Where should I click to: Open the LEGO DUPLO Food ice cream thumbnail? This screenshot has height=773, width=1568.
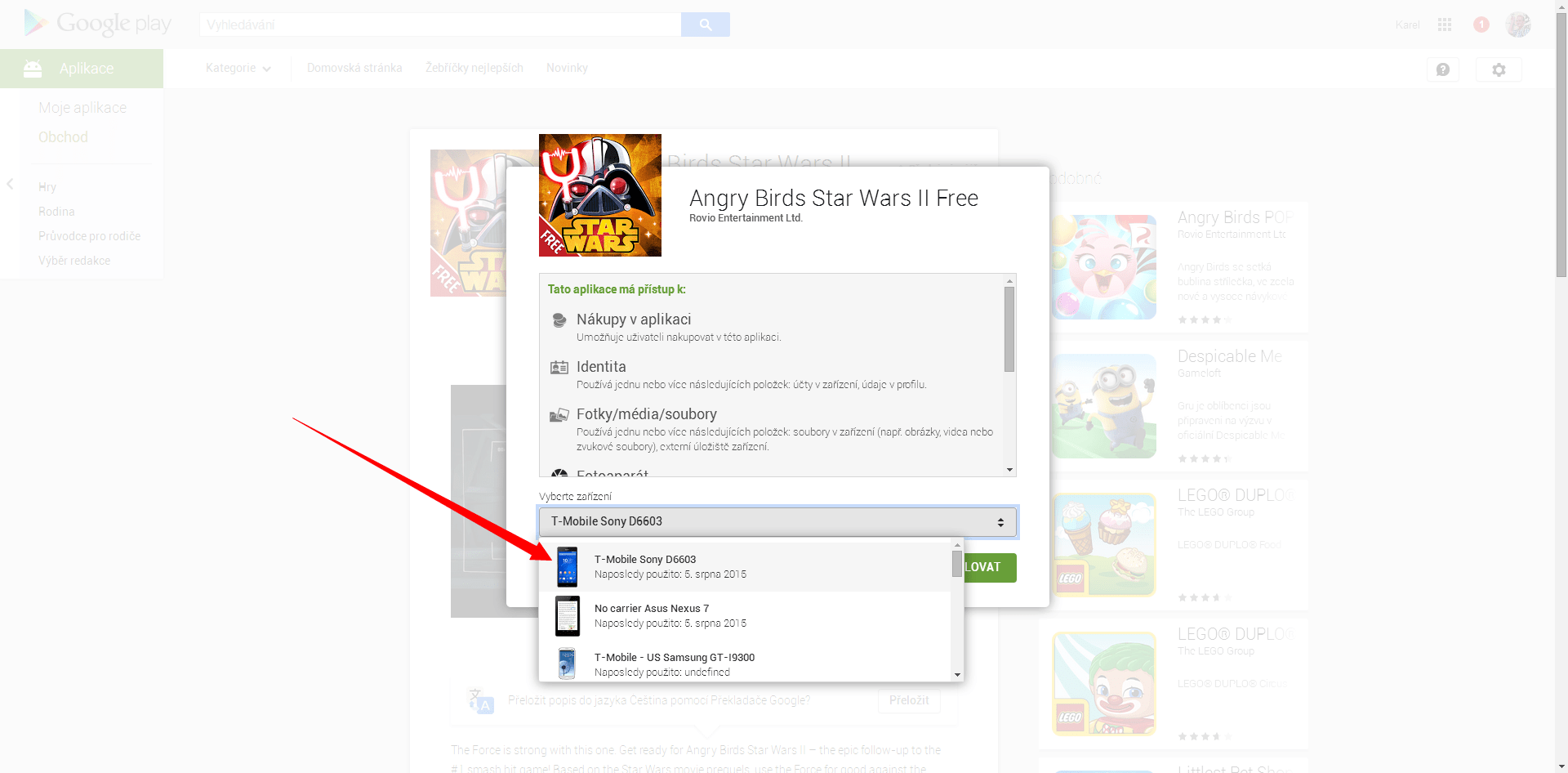[x=1104, y=545]
